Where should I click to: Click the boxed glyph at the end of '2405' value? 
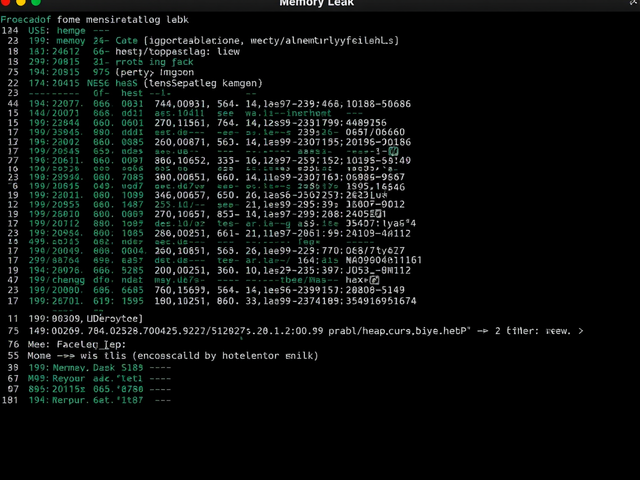(378, 213)
